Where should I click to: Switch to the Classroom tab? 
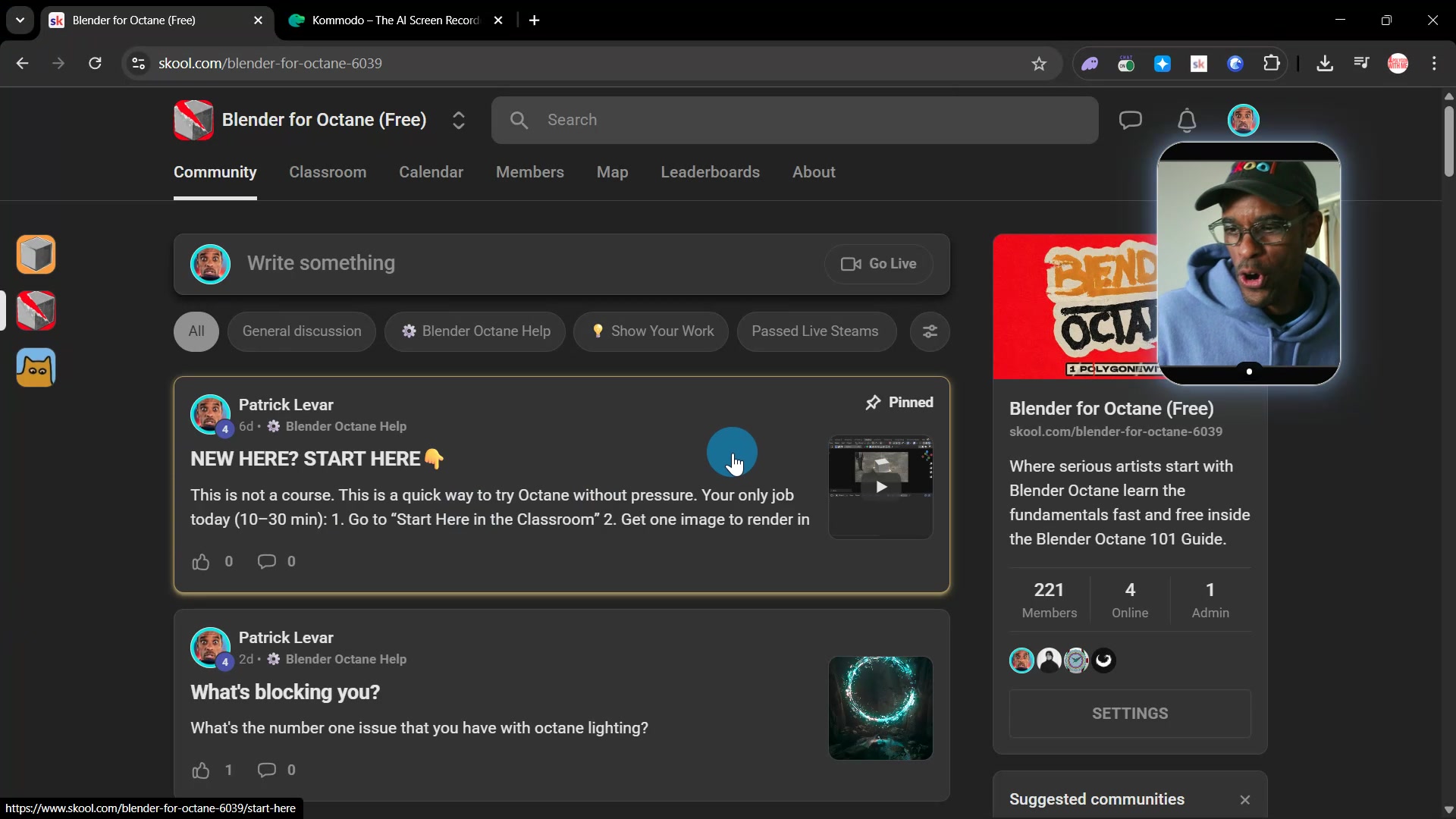coord(328,172)
